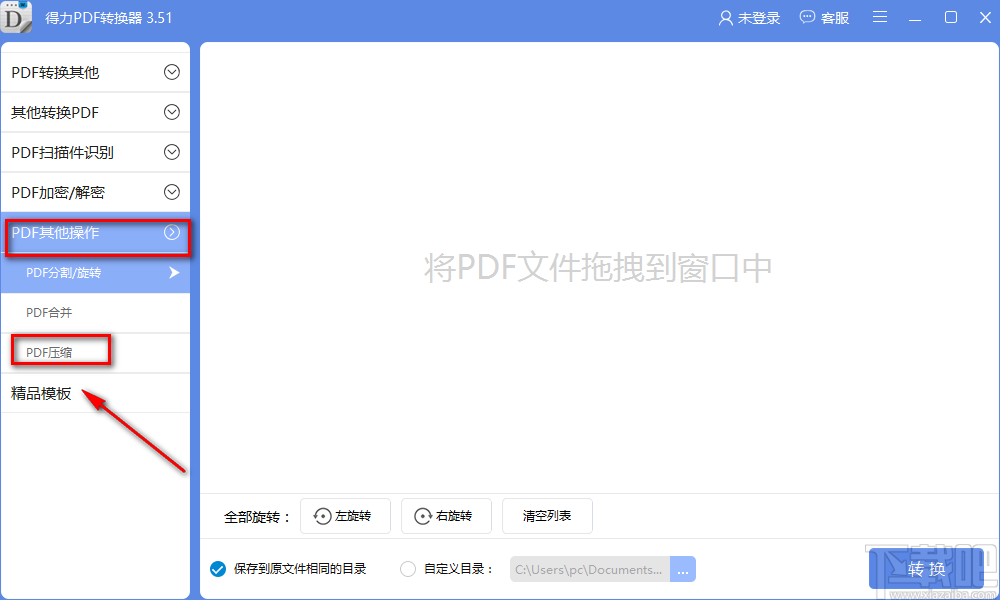Open the hamburger main menu

point(879,17)
